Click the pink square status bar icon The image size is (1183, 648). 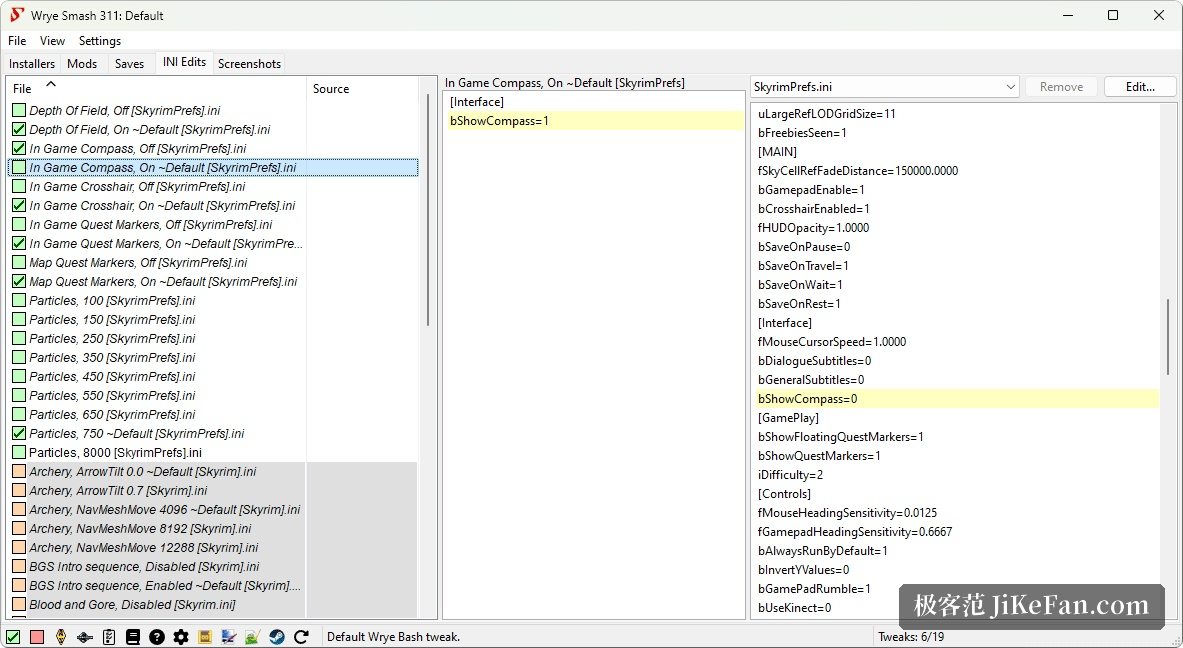pos(36,637)
